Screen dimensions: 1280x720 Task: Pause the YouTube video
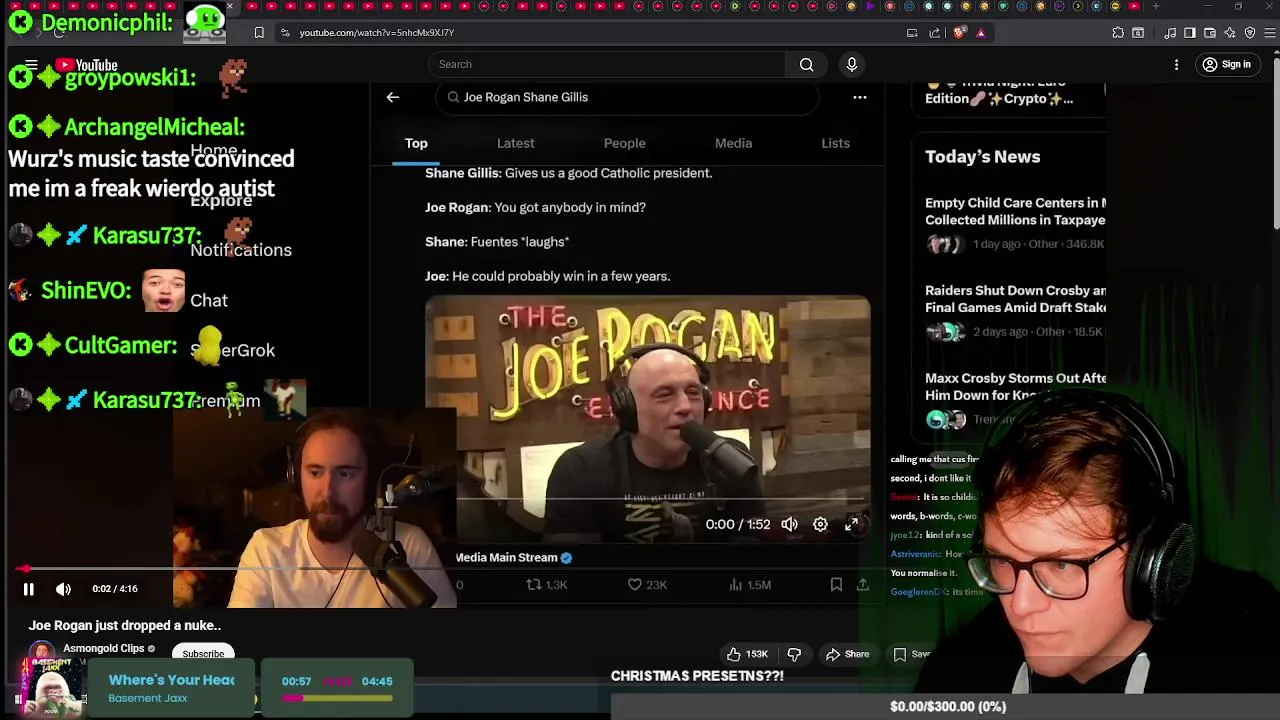pyautogui.click(x=28, y=589)
